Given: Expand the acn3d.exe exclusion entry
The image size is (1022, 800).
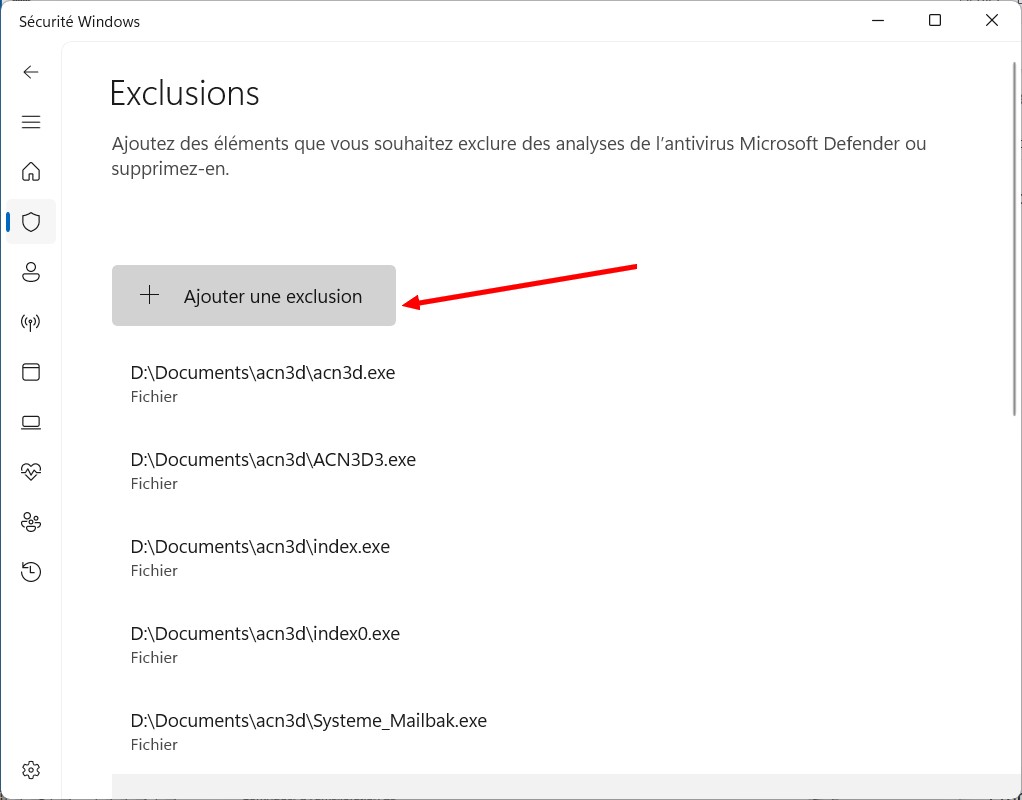Looking at the screenshot, I should (x=263, y=383).
